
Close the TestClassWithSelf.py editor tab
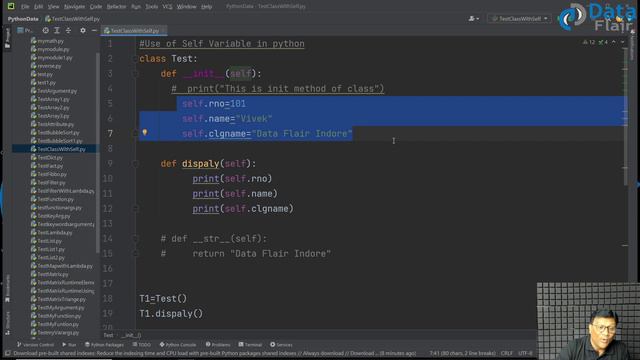click(163, 31)
